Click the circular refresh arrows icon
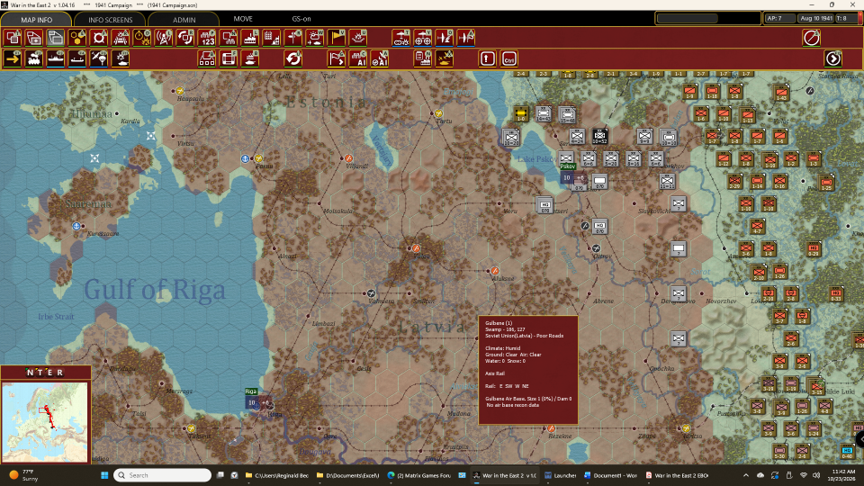 point(293,58)
